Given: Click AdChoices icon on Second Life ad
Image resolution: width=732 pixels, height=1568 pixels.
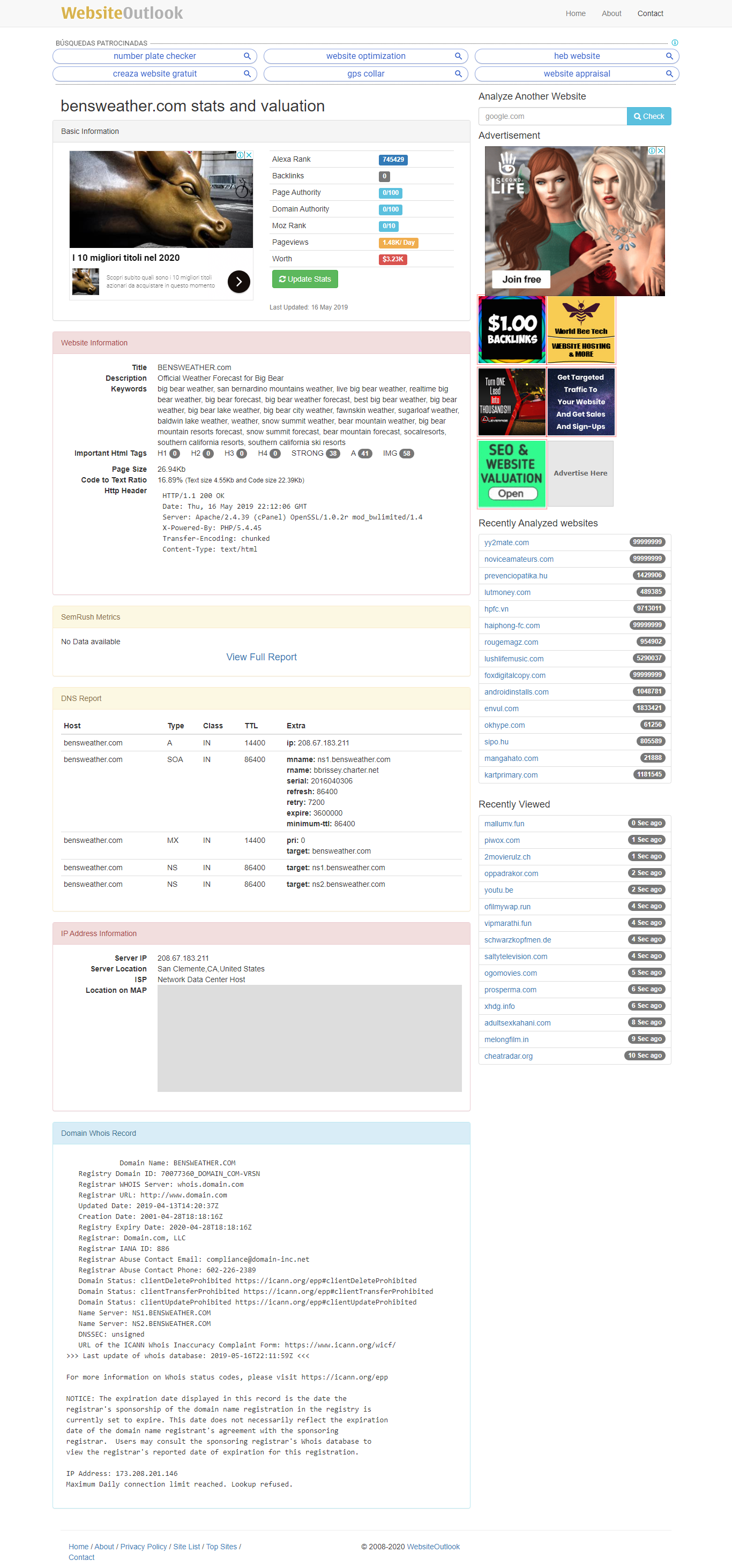Looking at the screenshot, I should tap(652, 150).
